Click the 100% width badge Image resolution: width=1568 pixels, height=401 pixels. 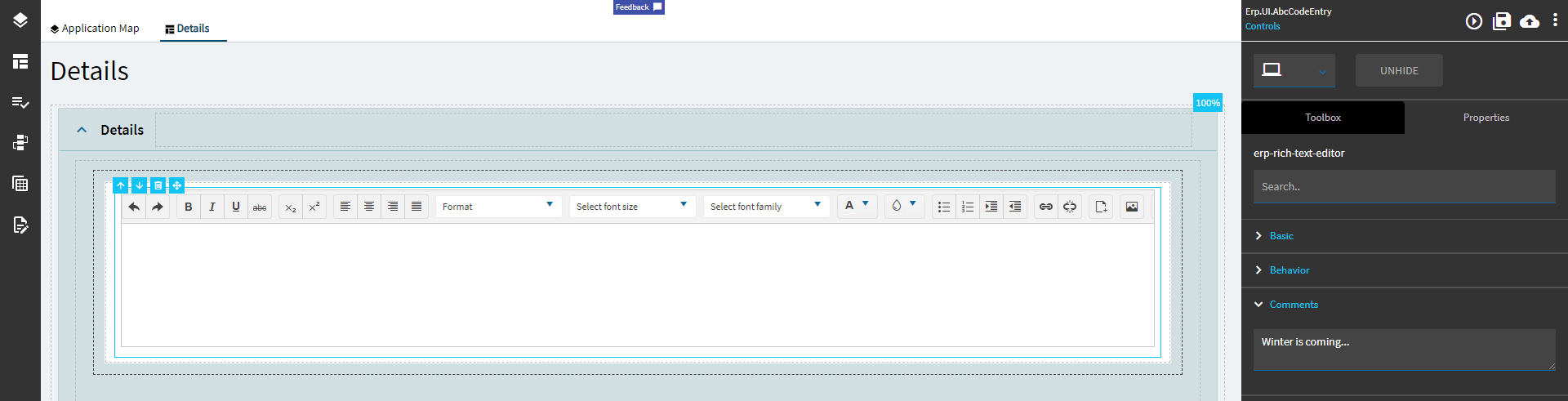pyautogui.click(x=1208, y=103)
